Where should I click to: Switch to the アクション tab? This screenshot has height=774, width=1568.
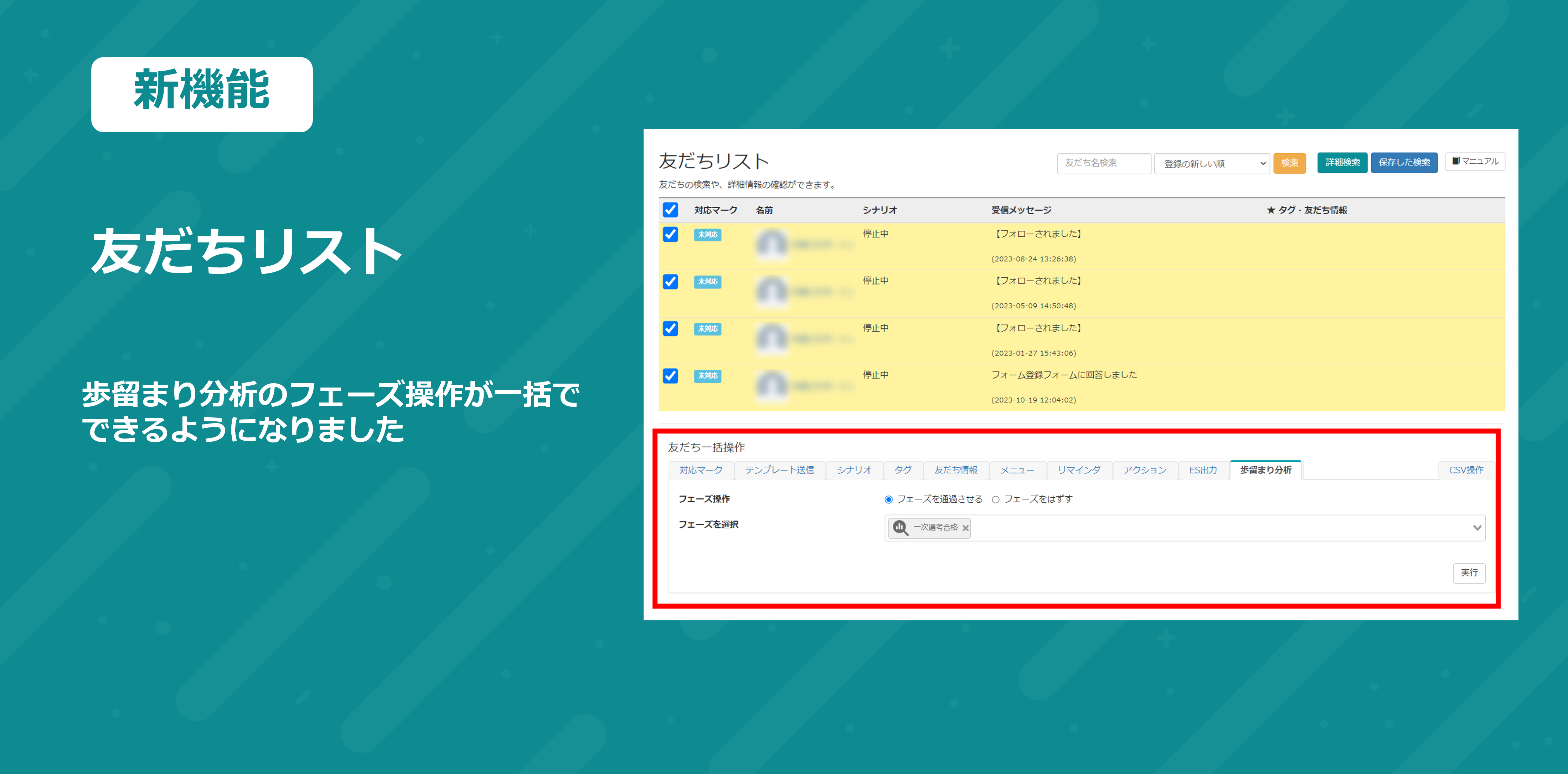[x=1145, y=470]
